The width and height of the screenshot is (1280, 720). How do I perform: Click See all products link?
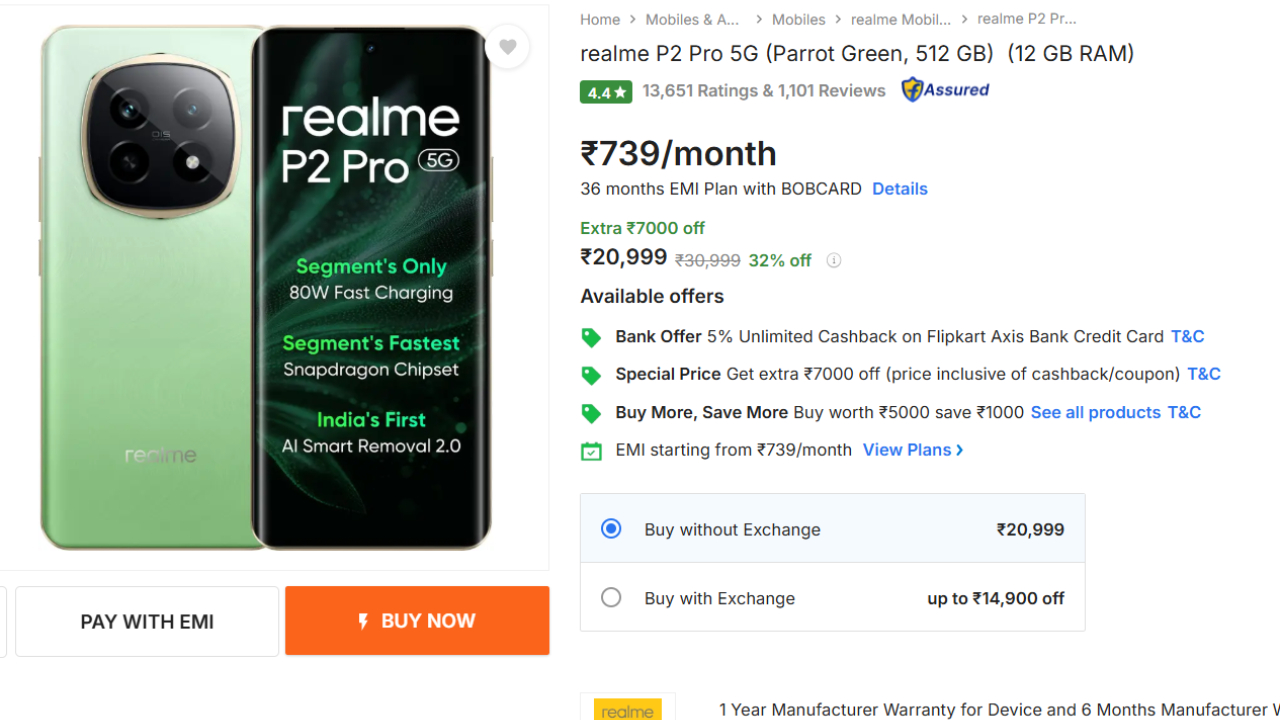pos(1095,412)
